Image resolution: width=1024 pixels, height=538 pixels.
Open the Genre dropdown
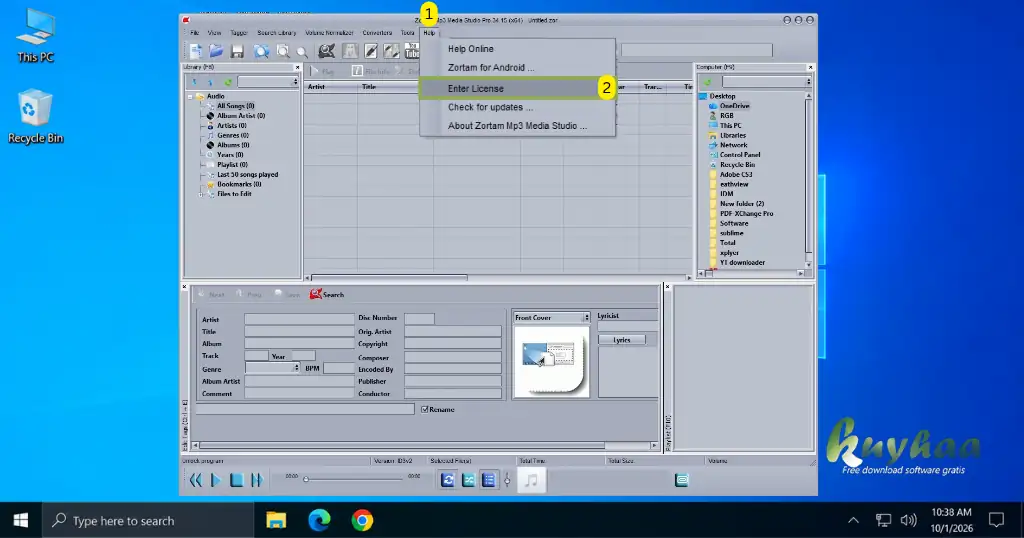[296, 368]
